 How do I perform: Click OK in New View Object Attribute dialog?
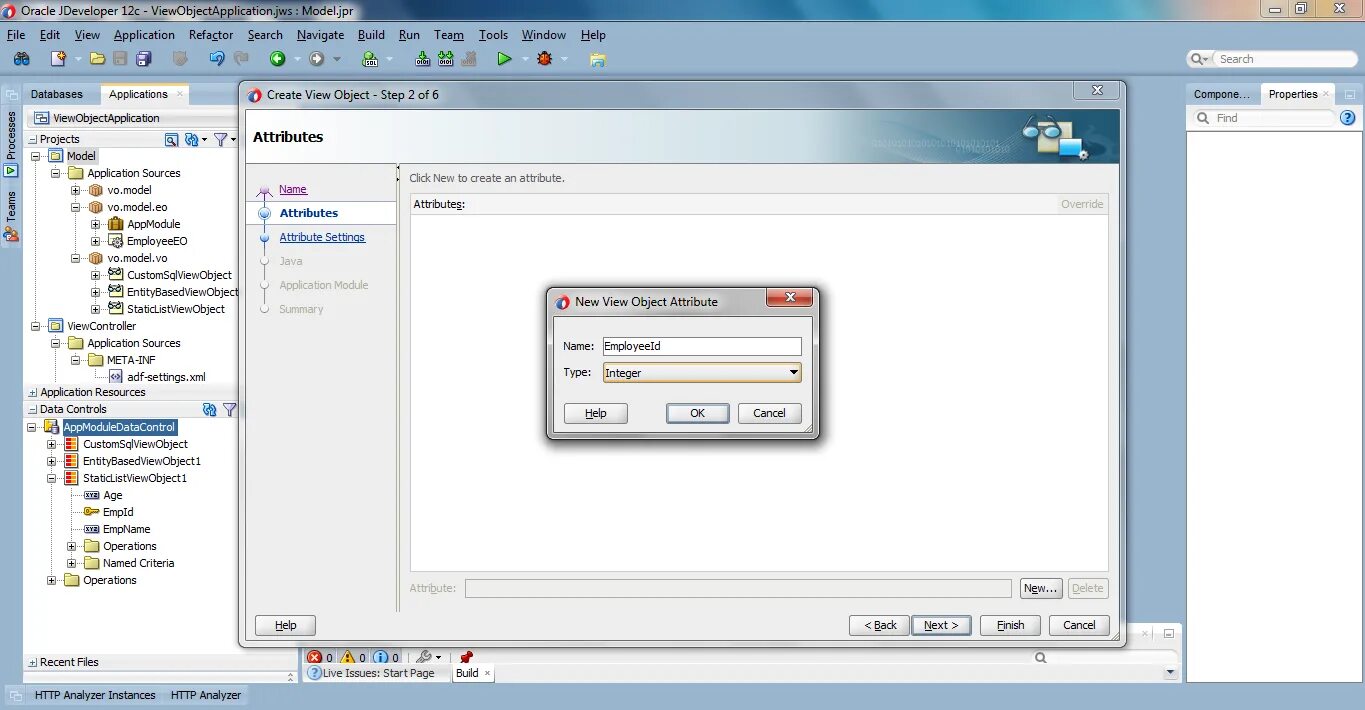pos(698,413)
